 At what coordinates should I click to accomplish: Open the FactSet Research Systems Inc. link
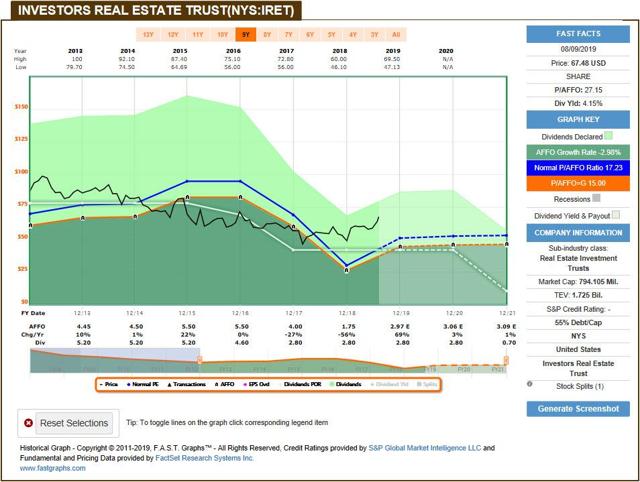[x=204, y=458]
